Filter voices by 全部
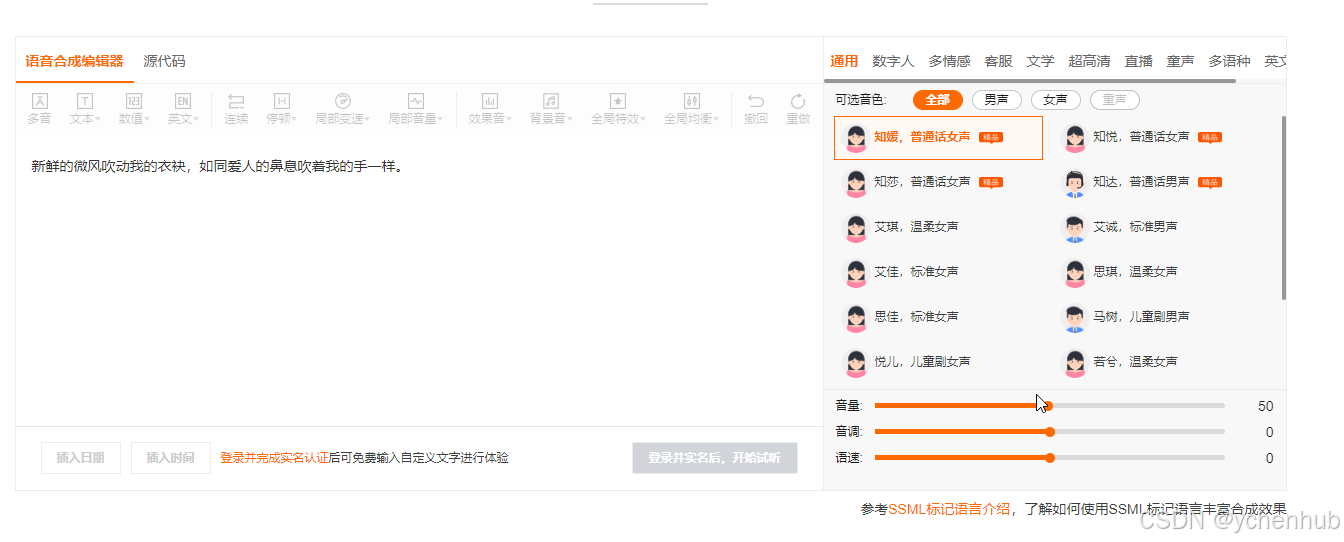Viewport: 1344px width, 542px height. pos(938,100)
